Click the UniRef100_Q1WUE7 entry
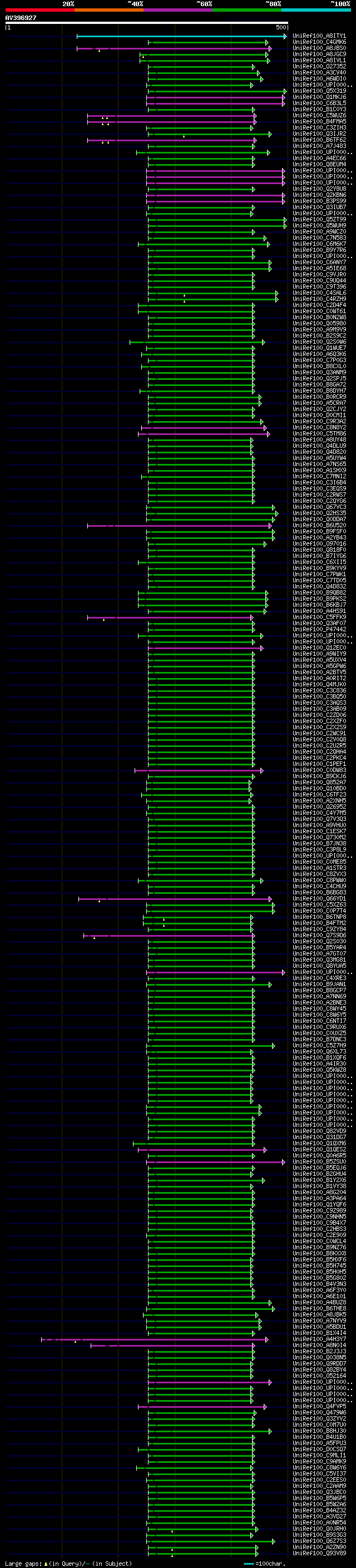Viewport: 356px width, 1568px height. (x=319, y=348)
